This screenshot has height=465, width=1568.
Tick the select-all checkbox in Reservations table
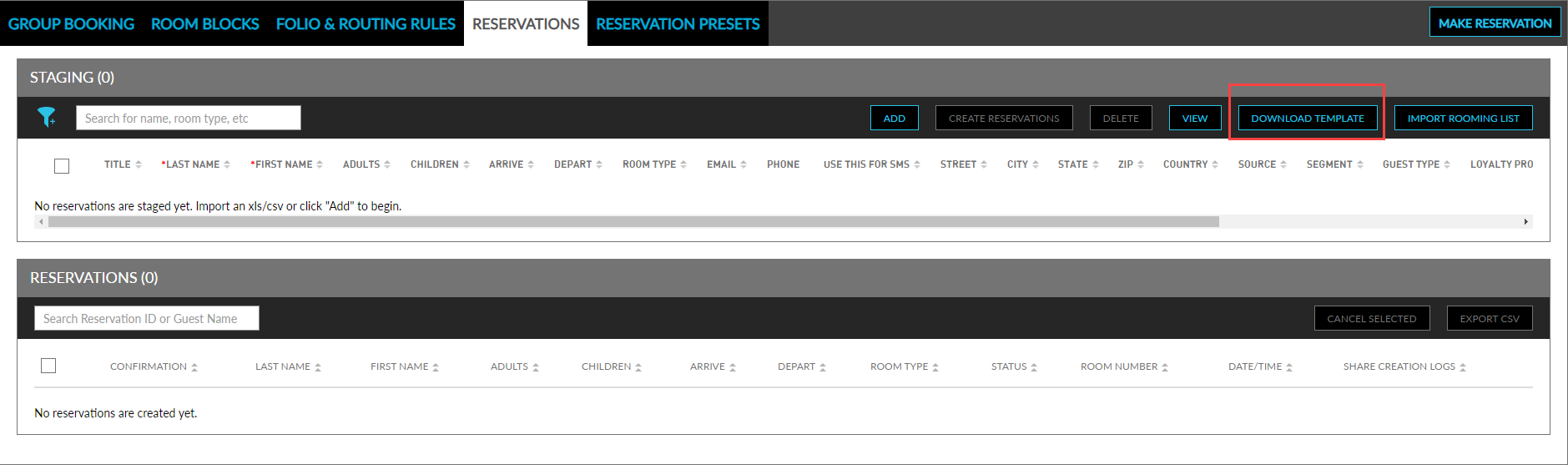[x=48, y=366]
